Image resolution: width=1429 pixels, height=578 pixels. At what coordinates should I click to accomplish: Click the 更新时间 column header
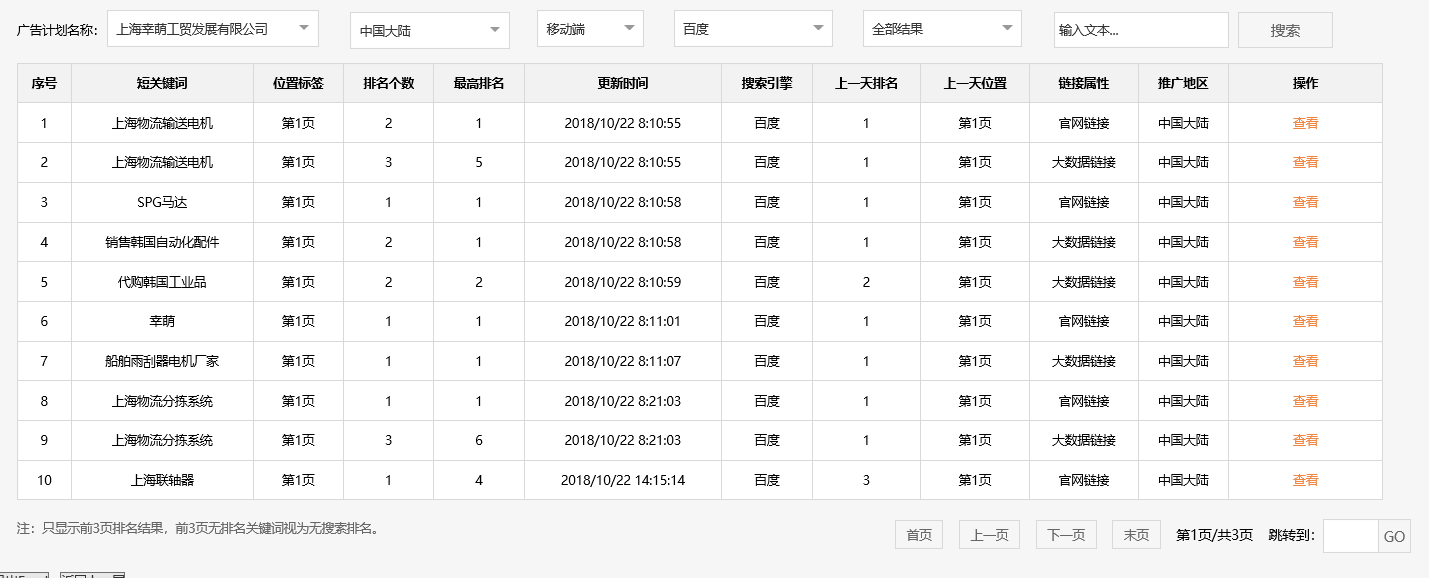[623, 83]
